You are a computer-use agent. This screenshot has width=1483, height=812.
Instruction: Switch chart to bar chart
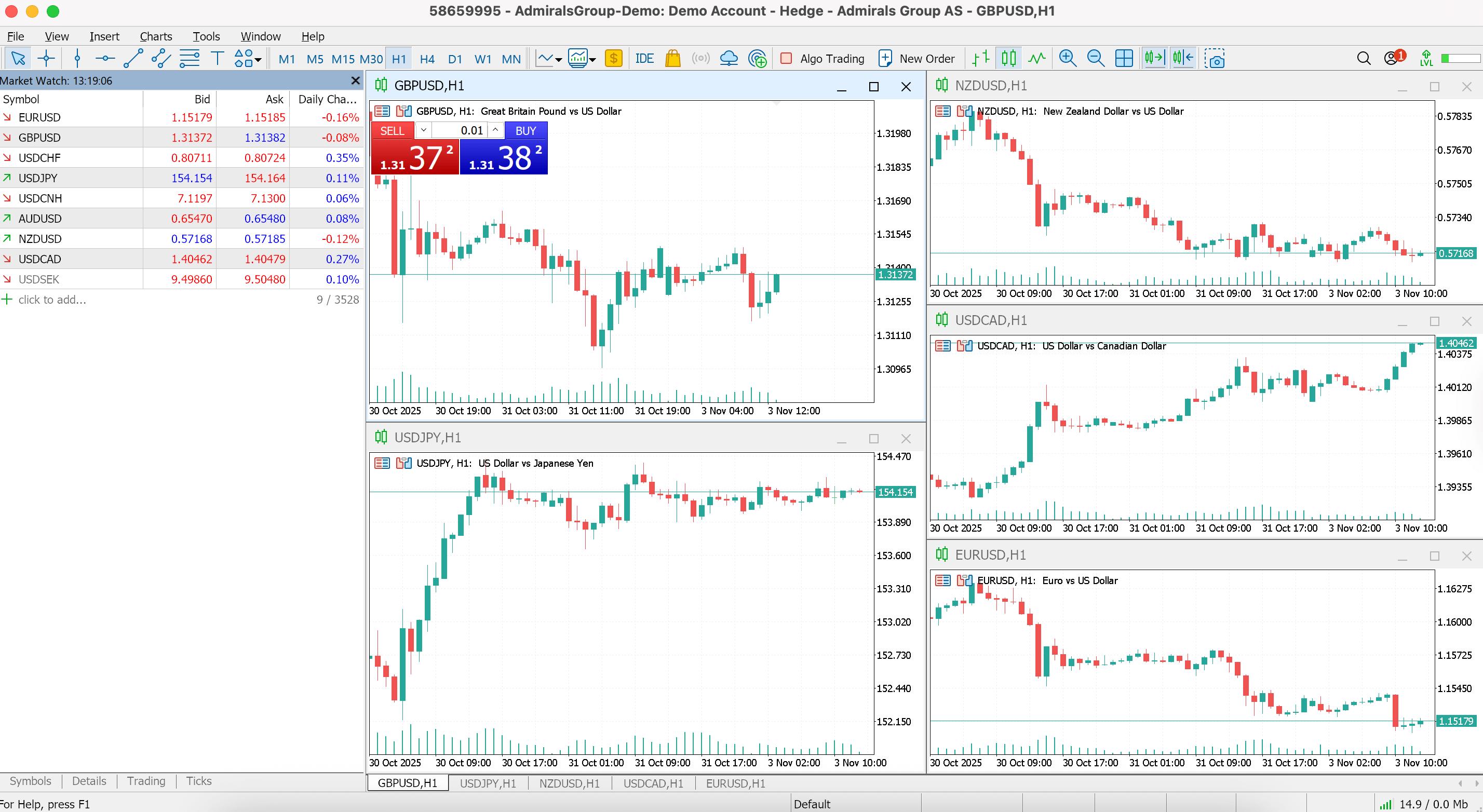[x=980, y=58]
